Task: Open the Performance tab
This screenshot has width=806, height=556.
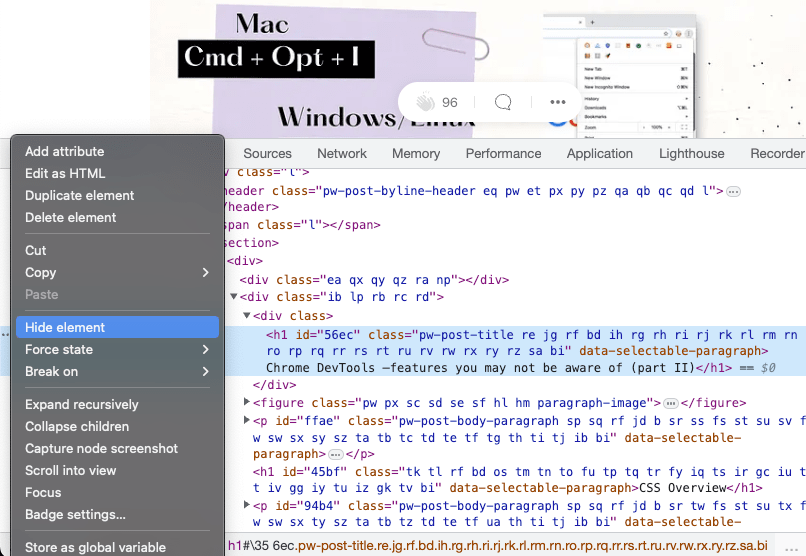Action: point(503,154)
